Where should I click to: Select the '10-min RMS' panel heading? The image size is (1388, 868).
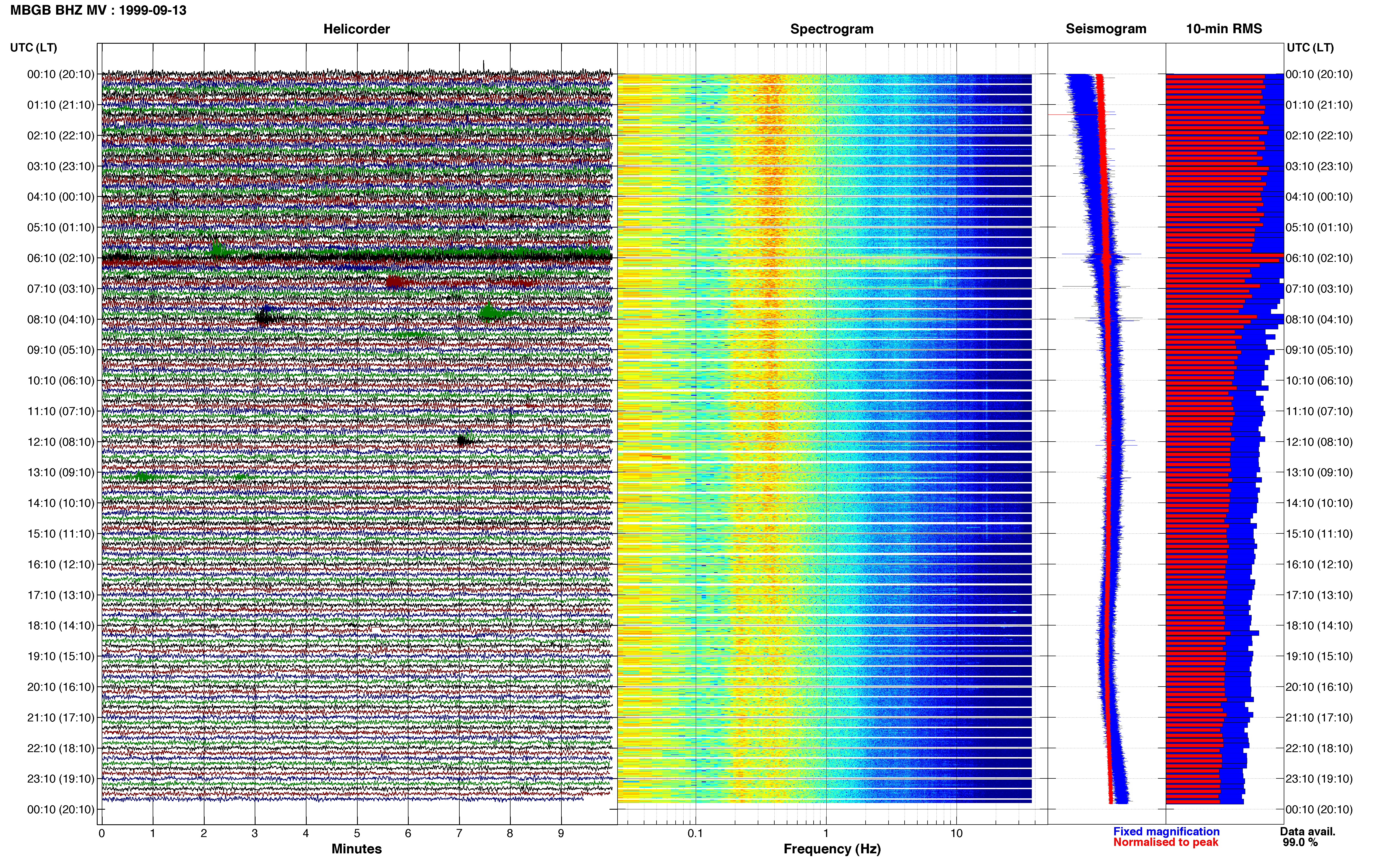pyautogui.click(x=1224, y=29)
